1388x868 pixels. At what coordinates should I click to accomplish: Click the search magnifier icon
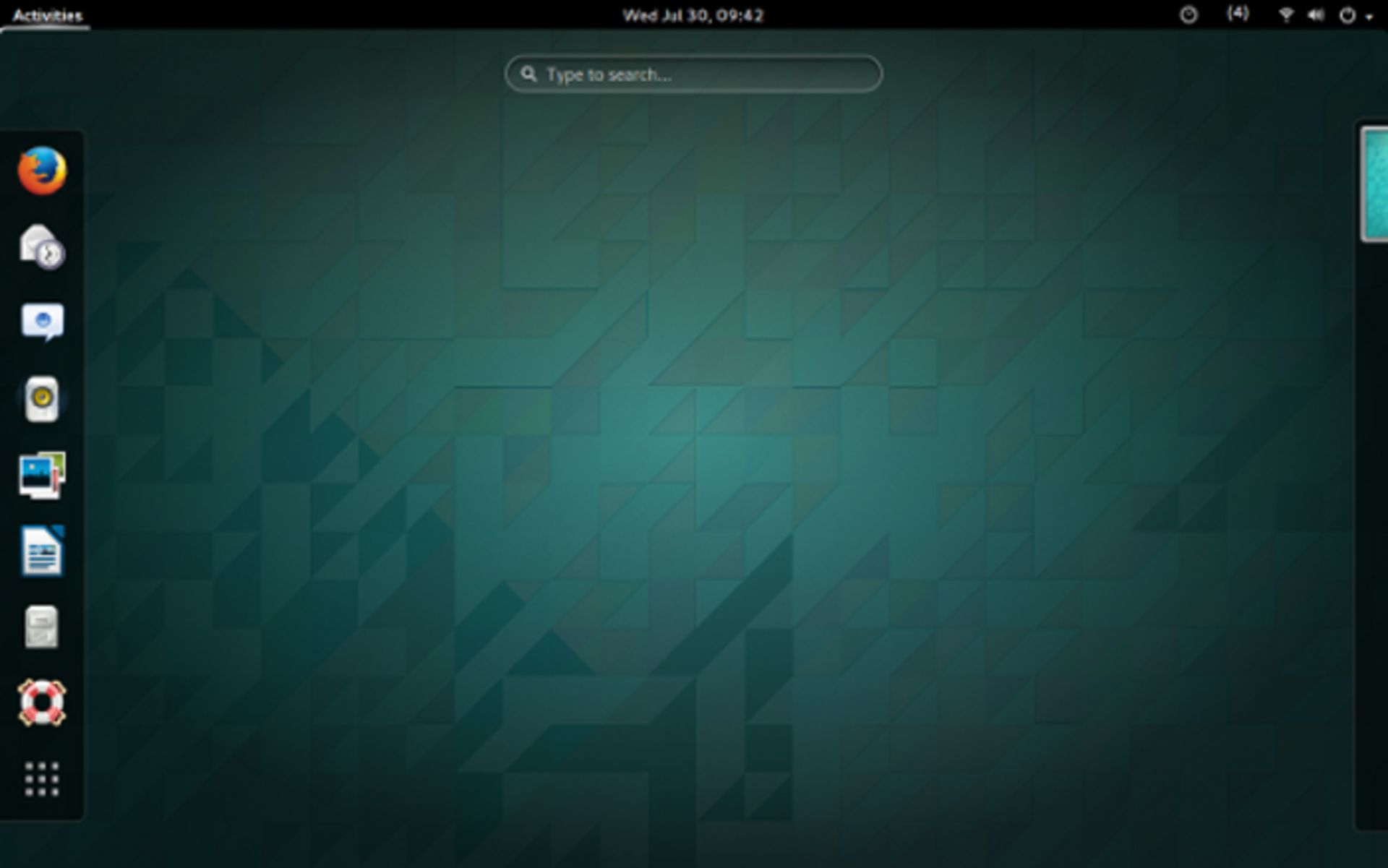tap(531, 73)
